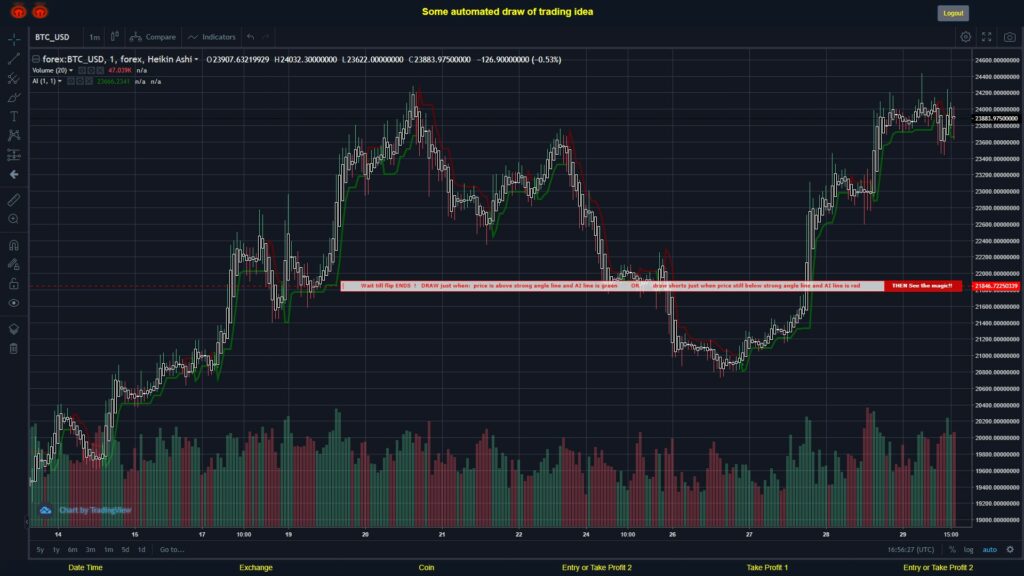Screen dimensions: 1024x576
Task: Open the Chart by TradingView link
Action: coord(86,510)
